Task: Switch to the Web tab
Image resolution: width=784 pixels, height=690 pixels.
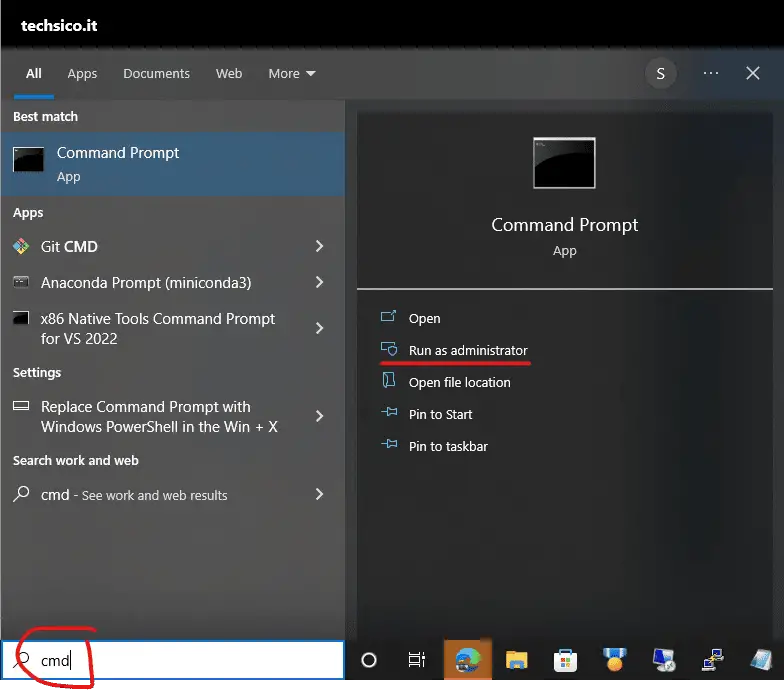Action: pos(229,74)
